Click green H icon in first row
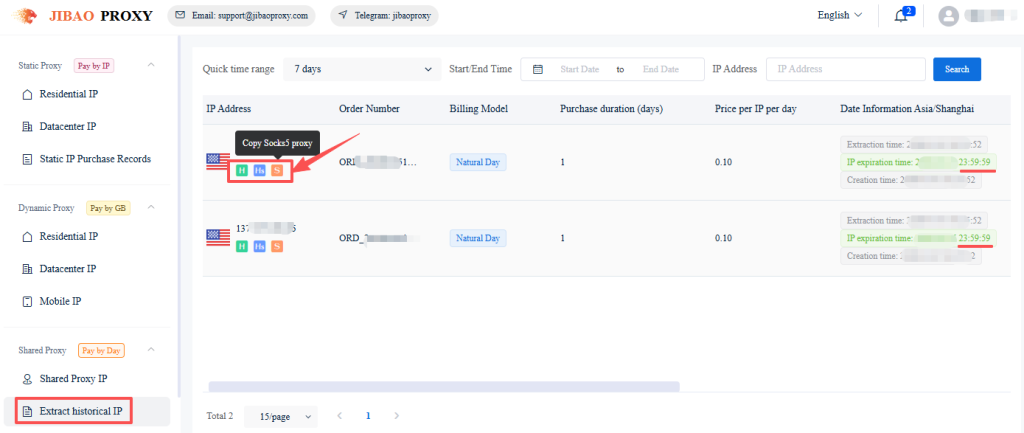The height and width of the screenshot is (433, 1024). coord(241,171)
